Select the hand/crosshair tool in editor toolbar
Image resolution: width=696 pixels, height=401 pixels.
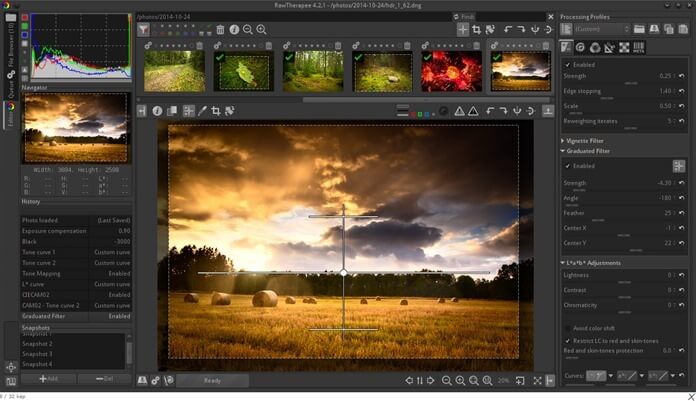(189, 111)
